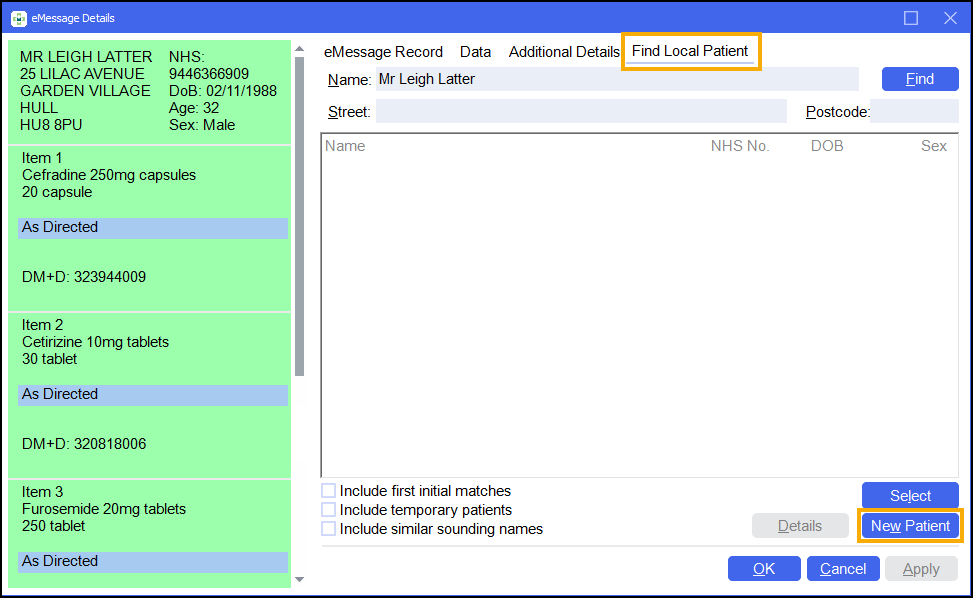Click the Cancel button
This screenshot has height=598, width=973.
(x=843, y=569)
